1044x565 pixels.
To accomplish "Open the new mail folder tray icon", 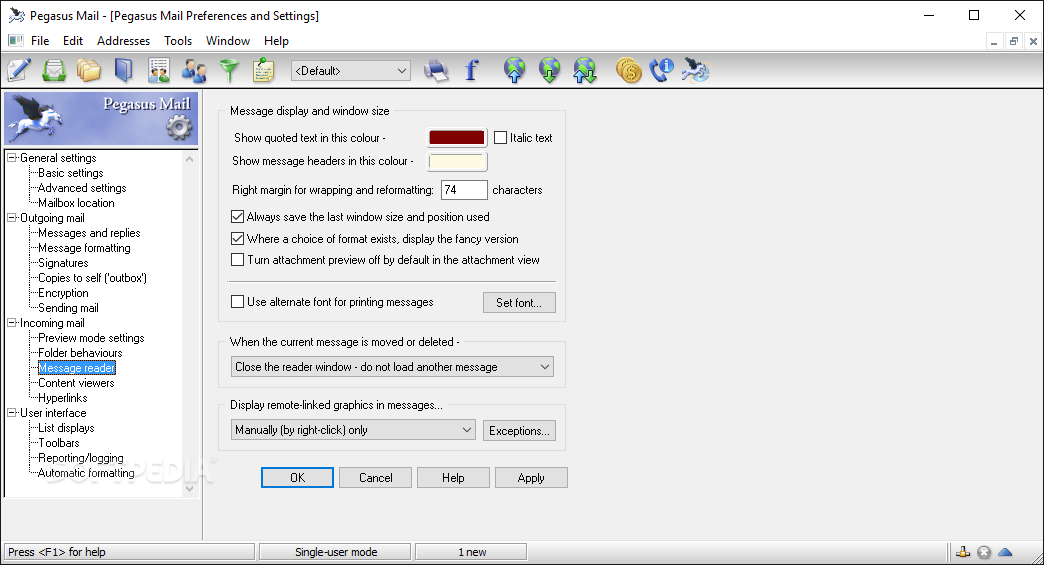I will click(54, 70).
